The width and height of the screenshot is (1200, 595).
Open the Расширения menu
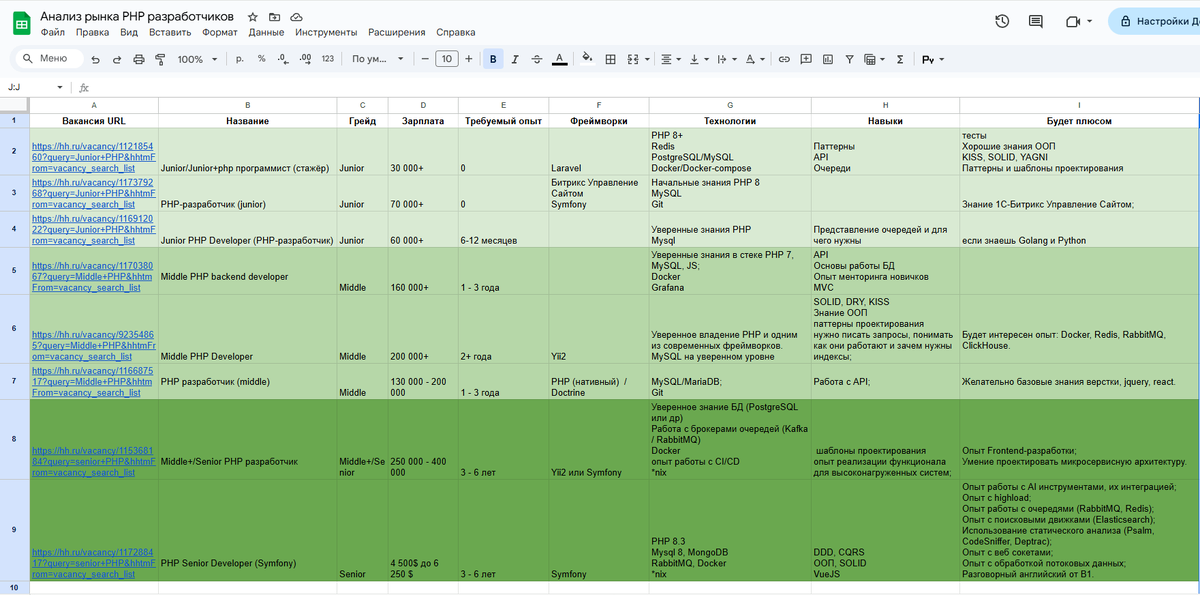click(x=396, y=32)
